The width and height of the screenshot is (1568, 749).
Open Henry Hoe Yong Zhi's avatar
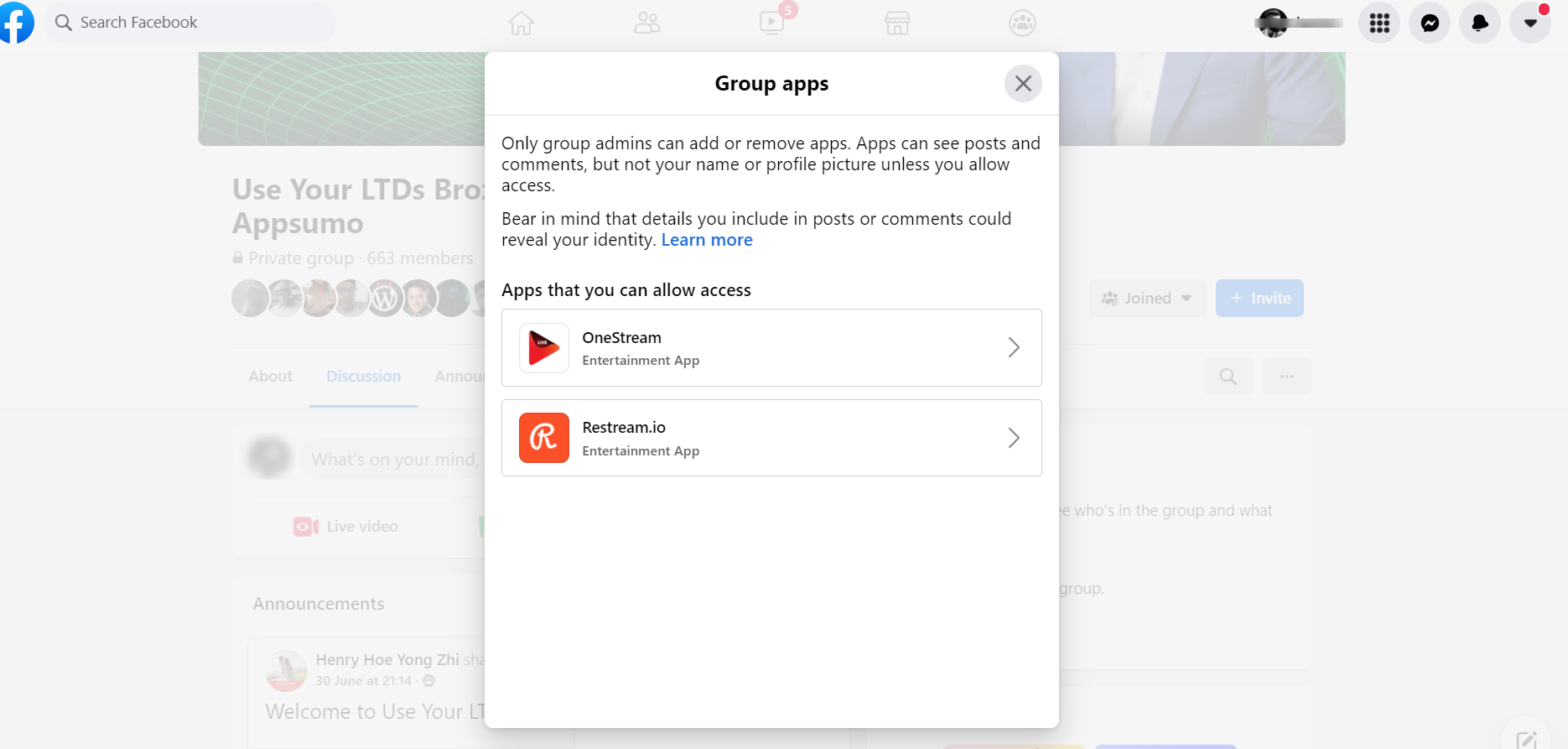286,670
